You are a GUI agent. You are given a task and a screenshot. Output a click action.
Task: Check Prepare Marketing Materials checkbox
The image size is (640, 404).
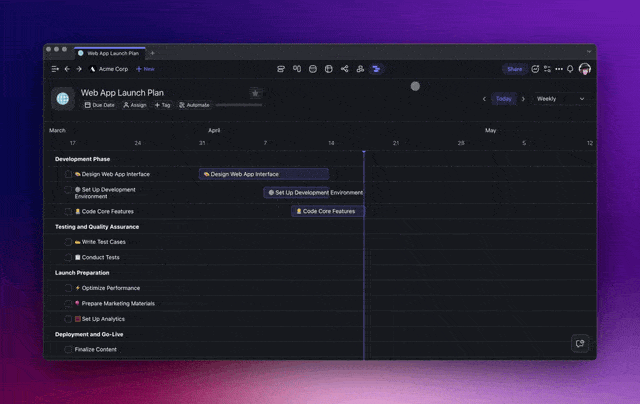click(68, 304)
